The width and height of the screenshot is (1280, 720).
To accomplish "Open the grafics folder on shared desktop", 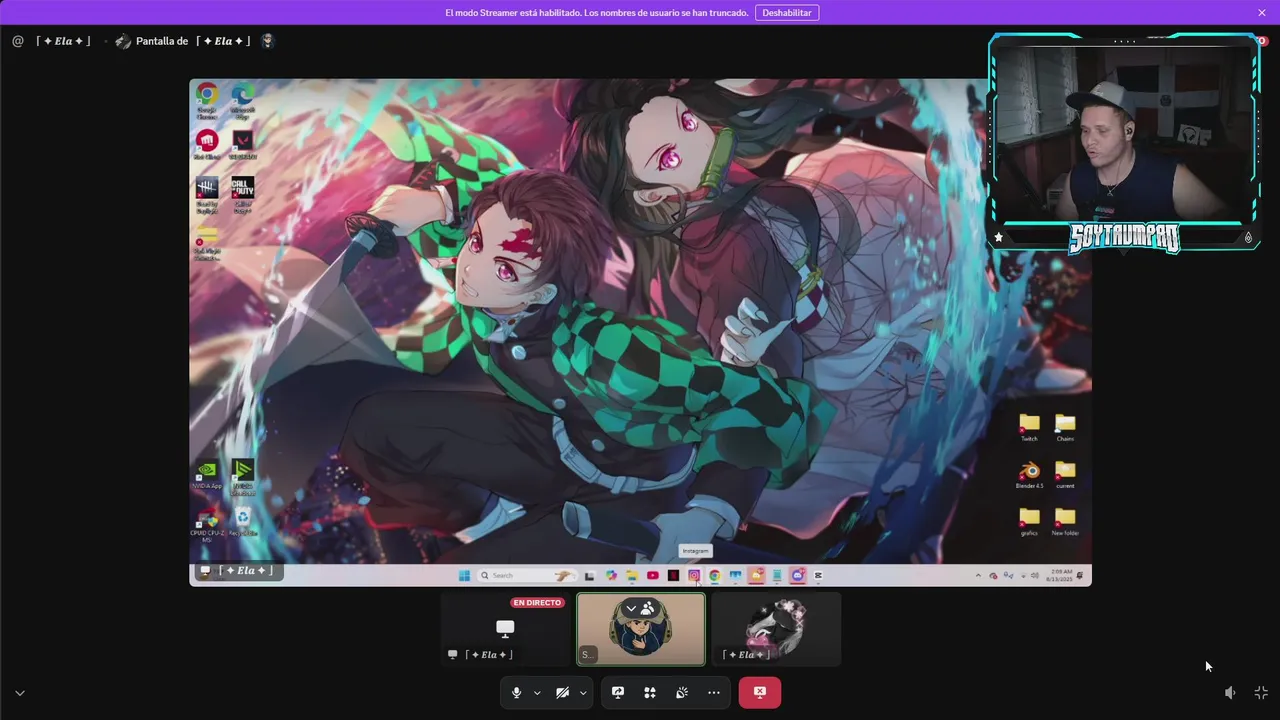I will (1029, 521).
